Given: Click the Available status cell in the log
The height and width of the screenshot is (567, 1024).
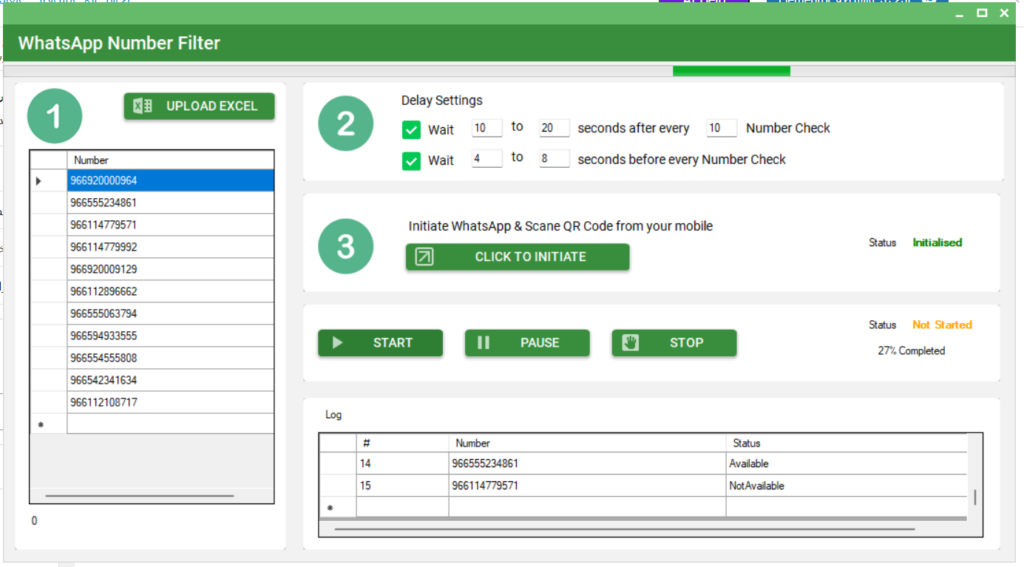Looking at the screenshot, I should click(x=846, y=464).
